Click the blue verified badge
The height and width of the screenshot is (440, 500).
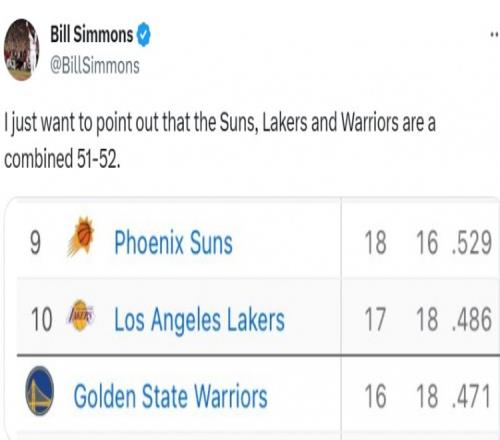point(143,35)
